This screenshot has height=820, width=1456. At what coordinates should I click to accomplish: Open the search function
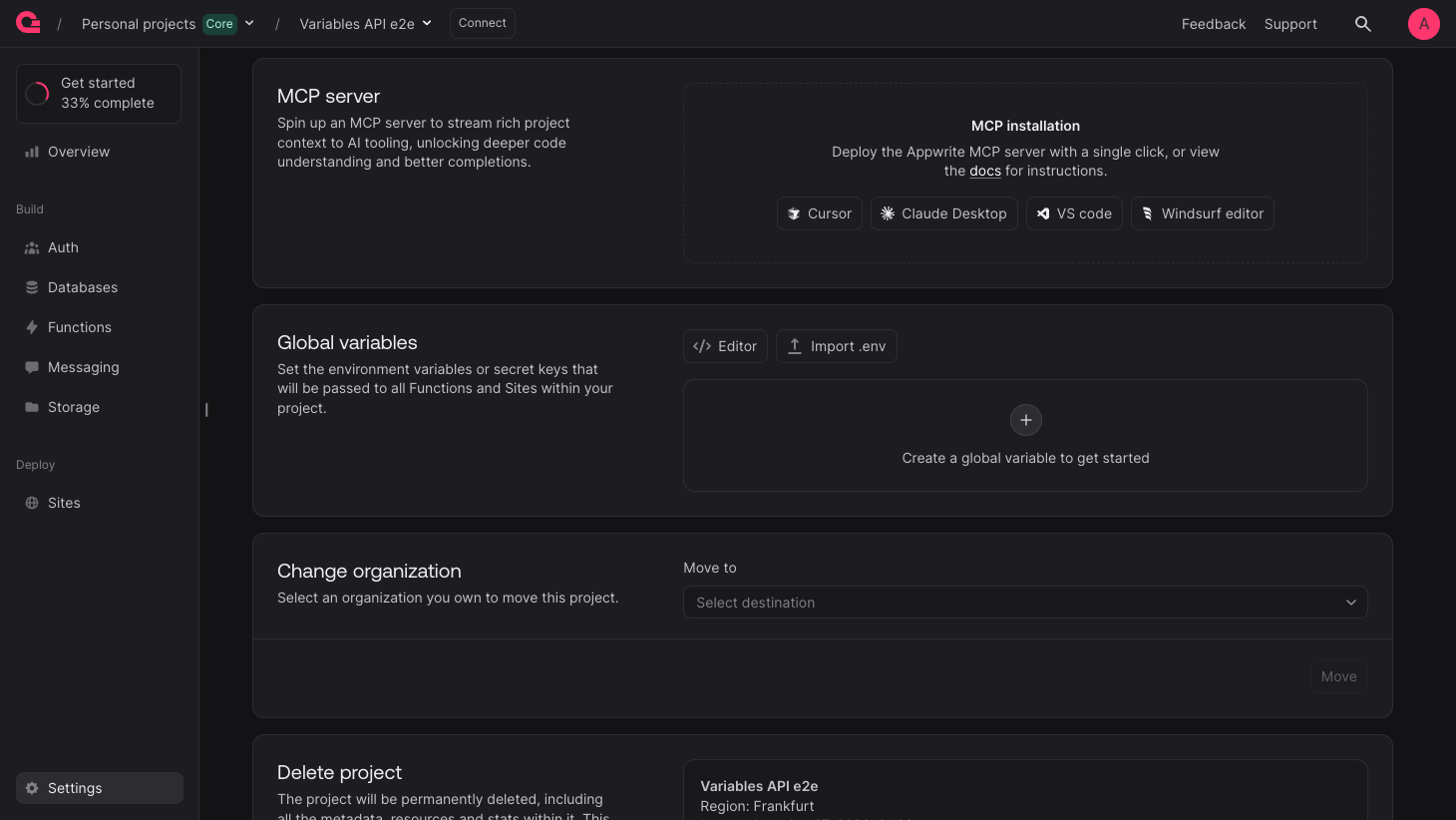click(1363, 23)
